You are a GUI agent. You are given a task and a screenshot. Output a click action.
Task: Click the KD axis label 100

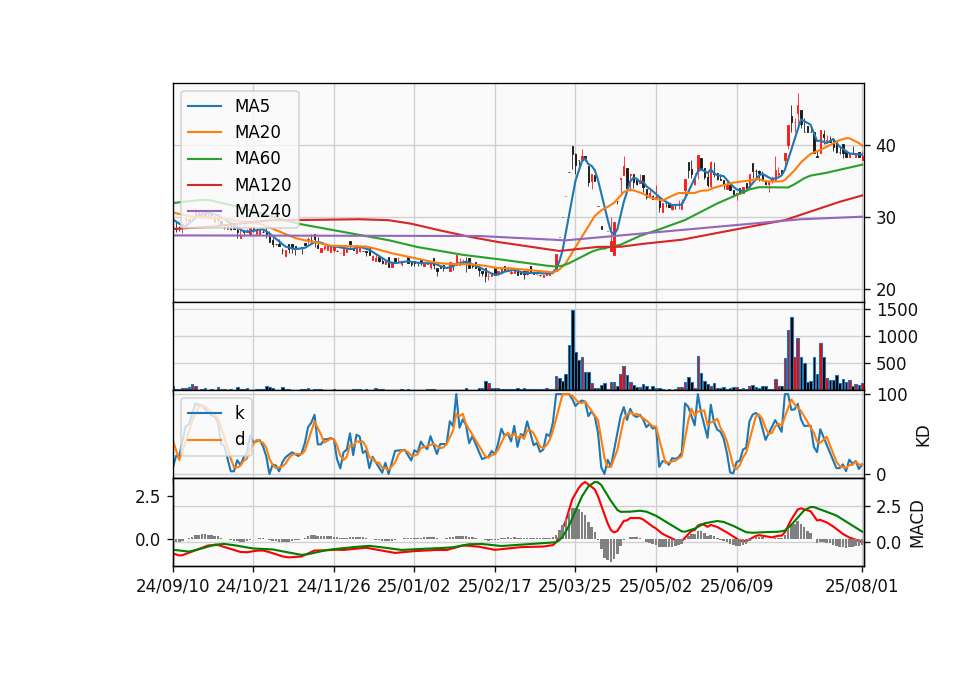(x=892, y=395)
